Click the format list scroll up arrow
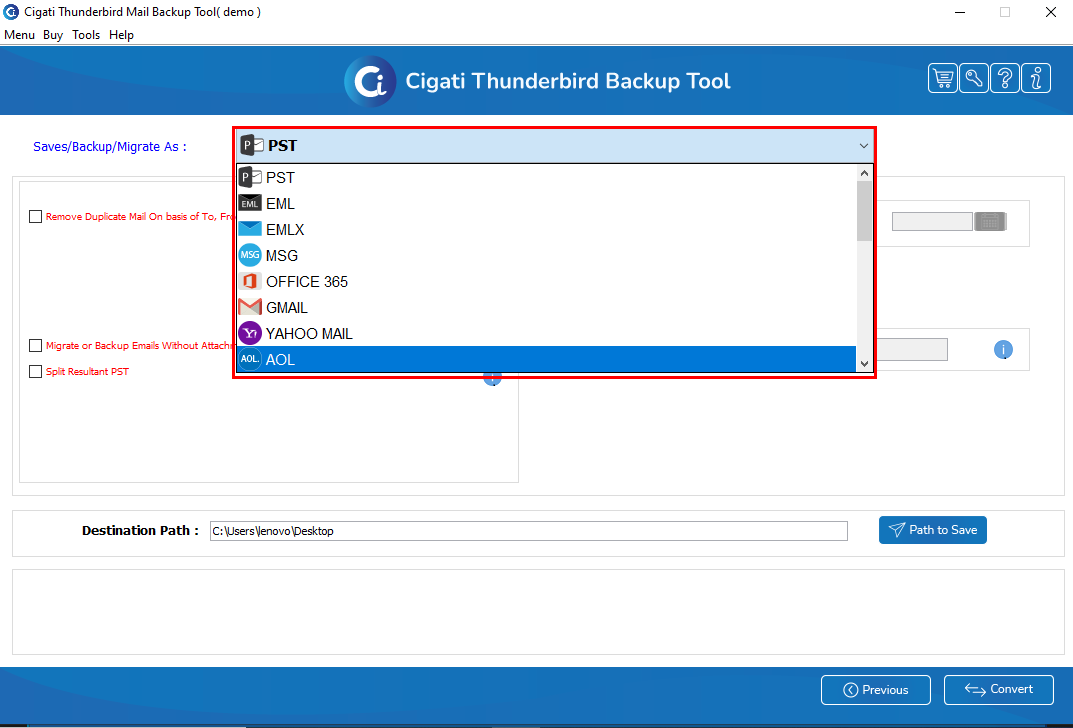Image resolution: width=1073 pixels, height=728 pixels. (x=864, y=173)
